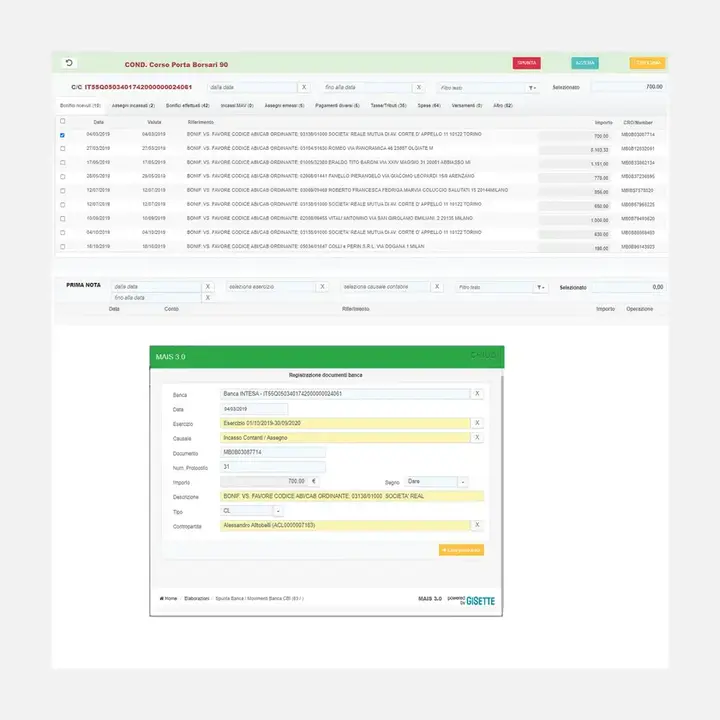Clear the Esercizio field using its X button
This screenshot has height=720, width=720.
(477, 423)
